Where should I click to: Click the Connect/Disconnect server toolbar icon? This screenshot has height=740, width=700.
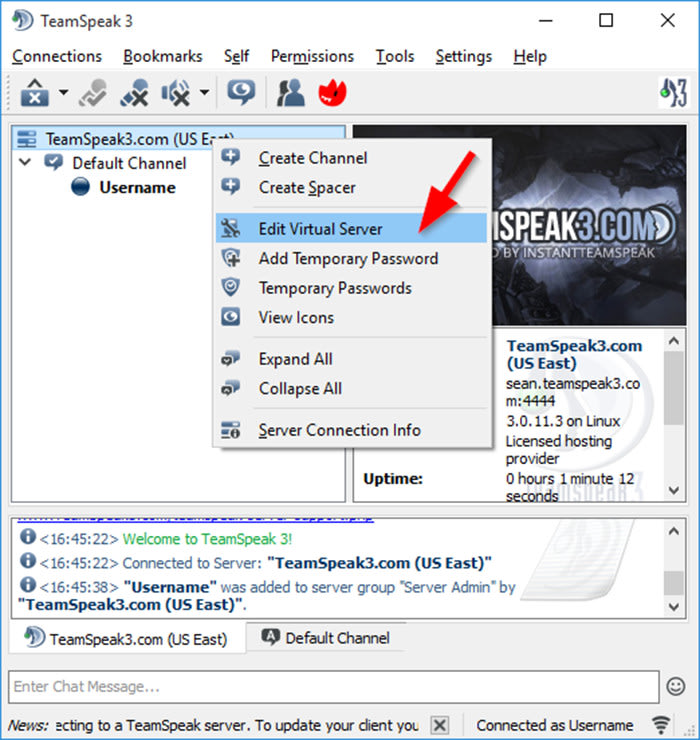34,92
